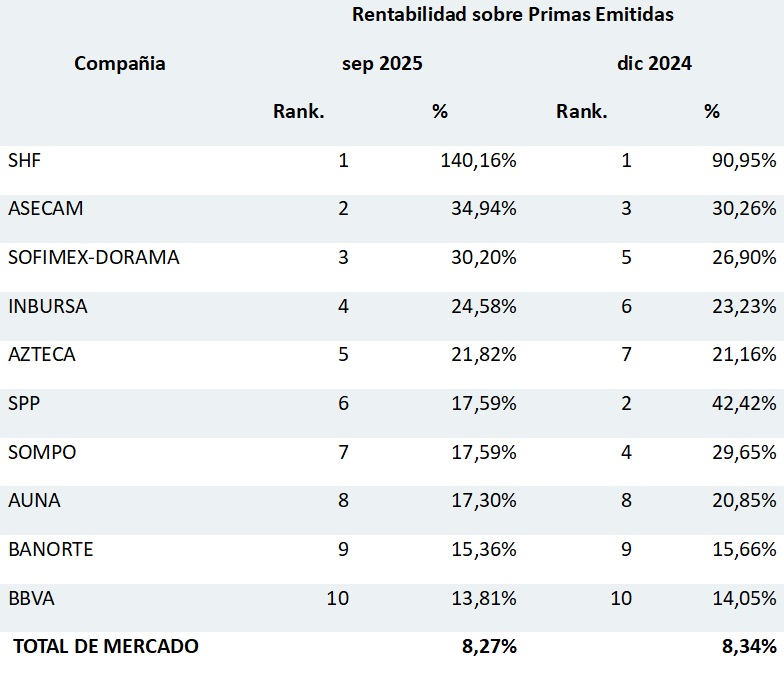Viewport: 784px width, 674px height.
Task: Click the 8,34% market total value
Action: 749,646
